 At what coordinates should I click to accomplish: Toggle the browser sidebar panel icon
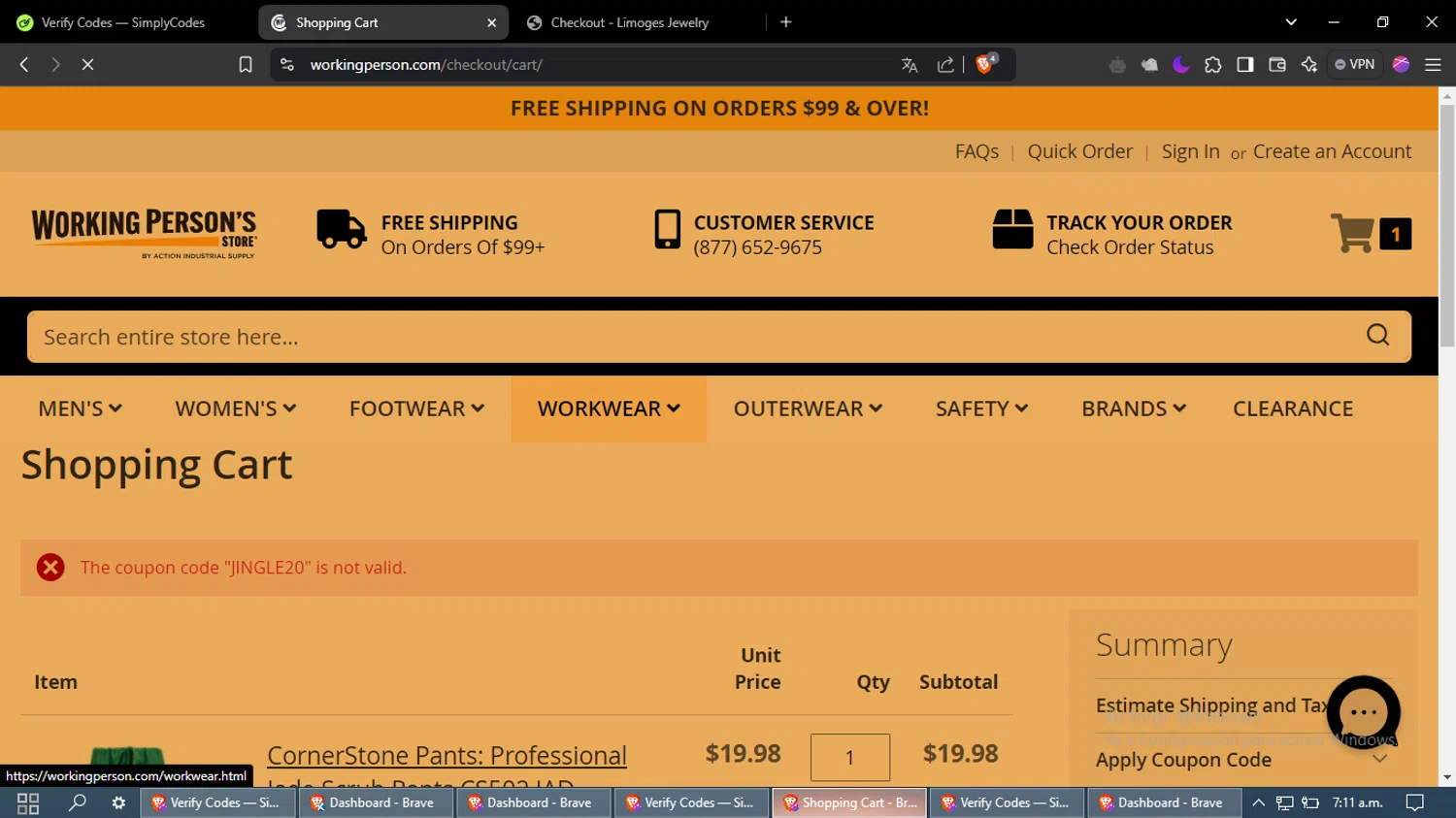[1245, 64]
